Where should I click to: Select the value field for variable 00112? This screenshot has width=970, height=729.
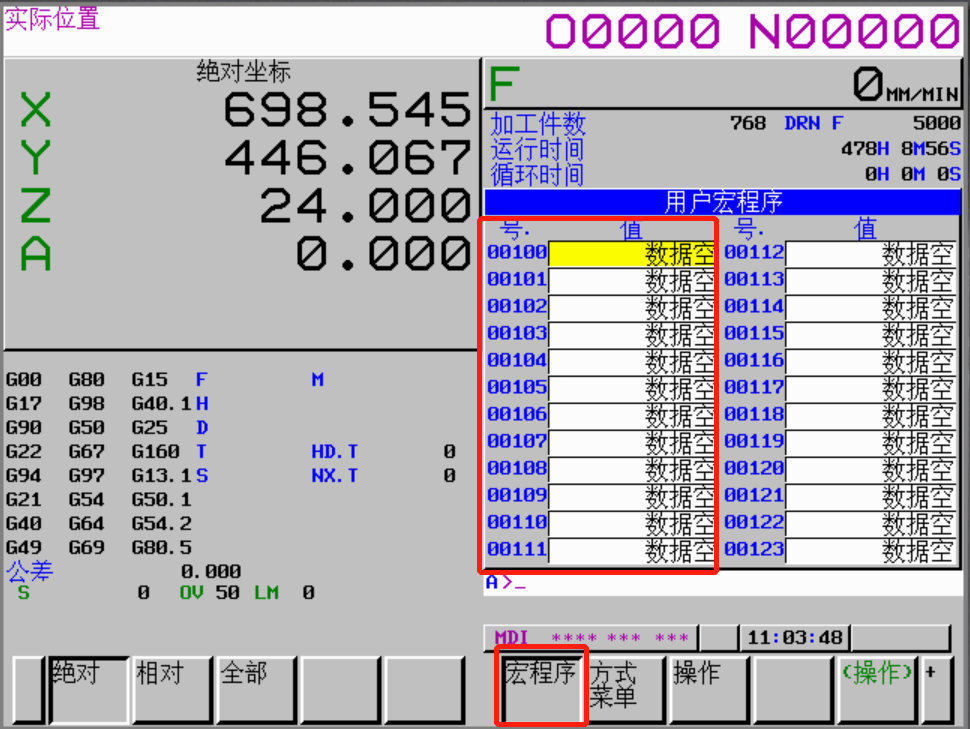870,254
